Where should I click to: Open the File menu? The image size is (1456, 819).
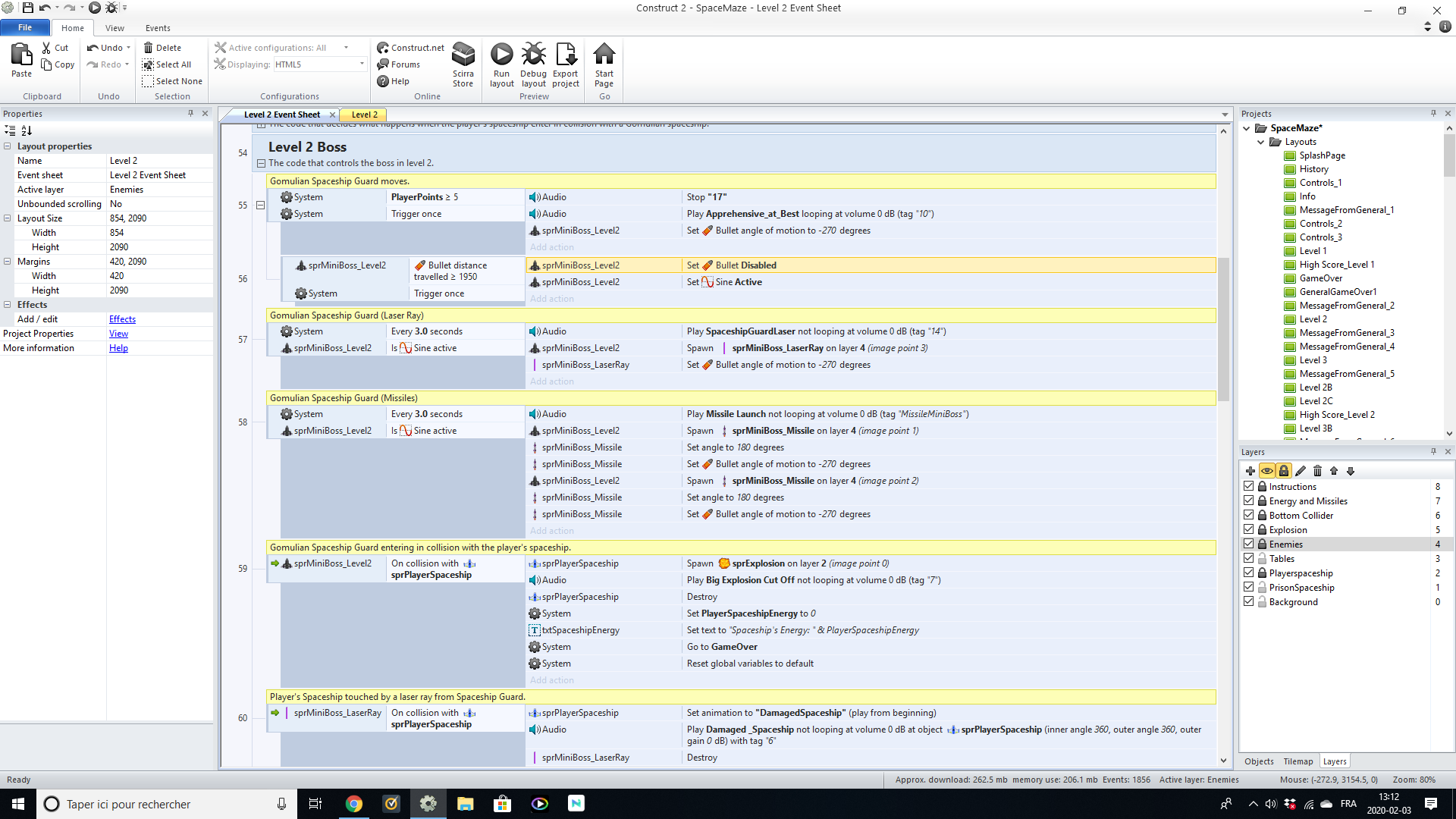tap(25, 27)
